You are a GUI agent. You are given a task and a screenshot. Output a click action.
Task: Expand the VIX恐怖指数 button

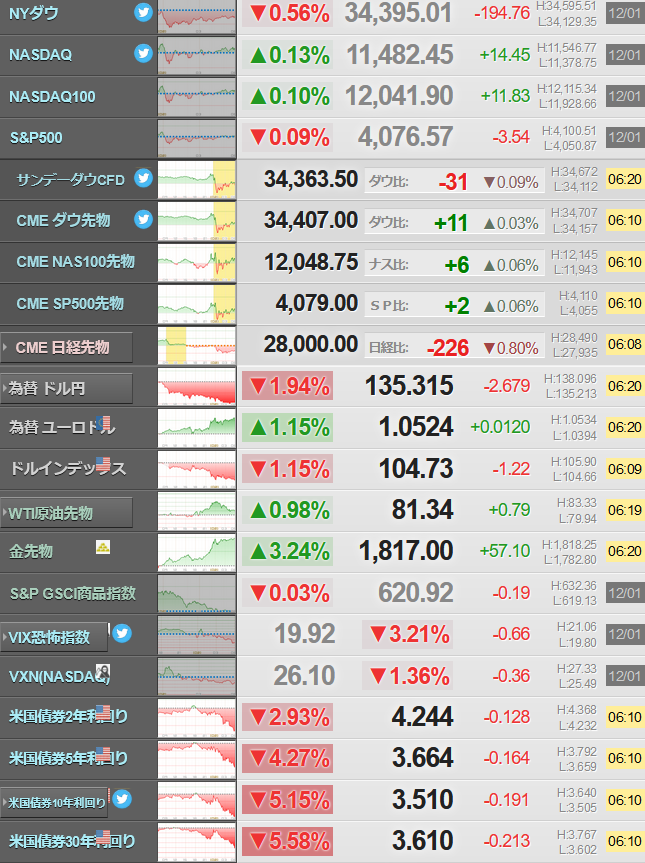click(x=54, y=637)
